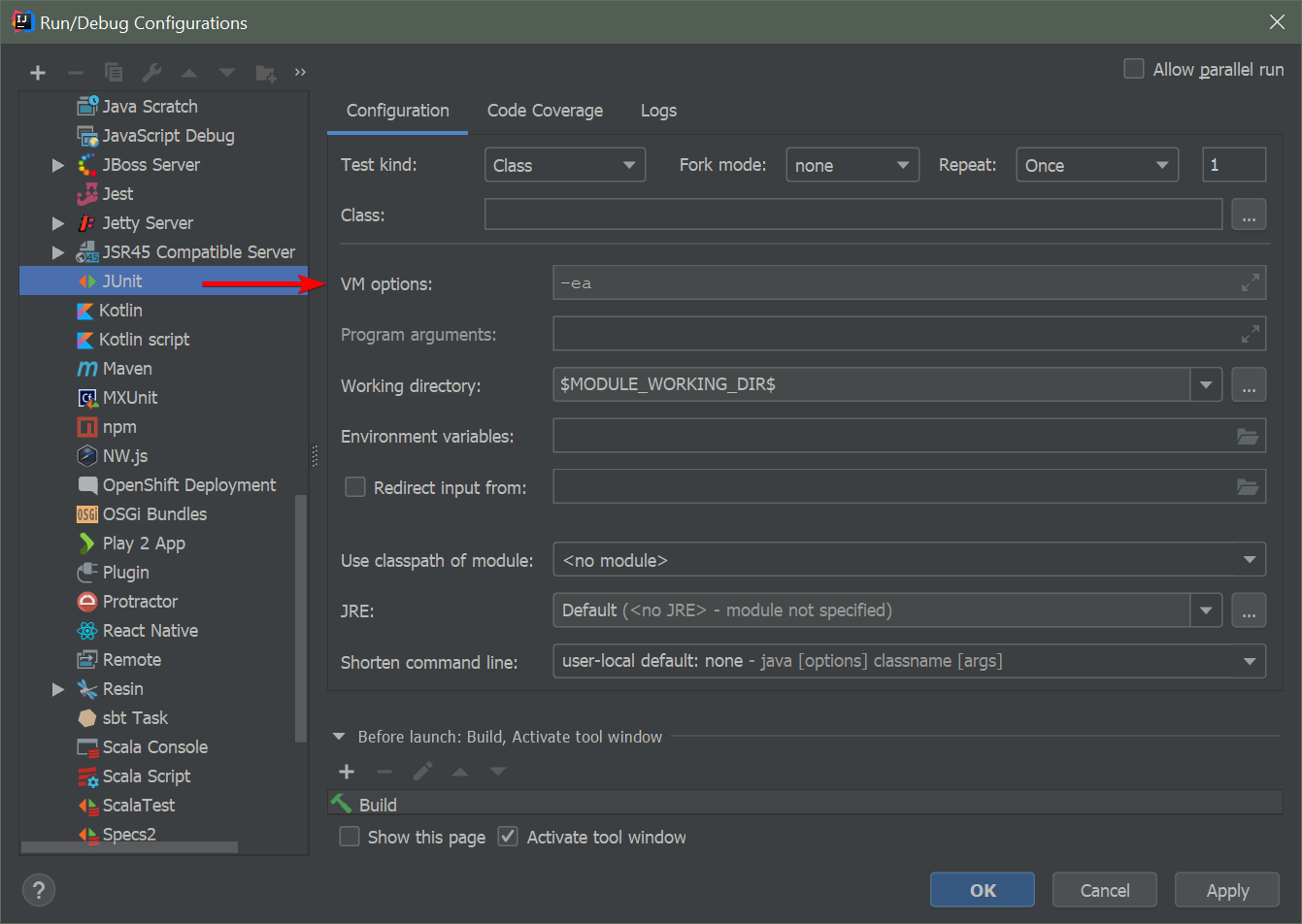The width and height of the screenshot is (1302, 924).
Task: Click the Java Scratch icon in the list
Action: coord(87,106)
